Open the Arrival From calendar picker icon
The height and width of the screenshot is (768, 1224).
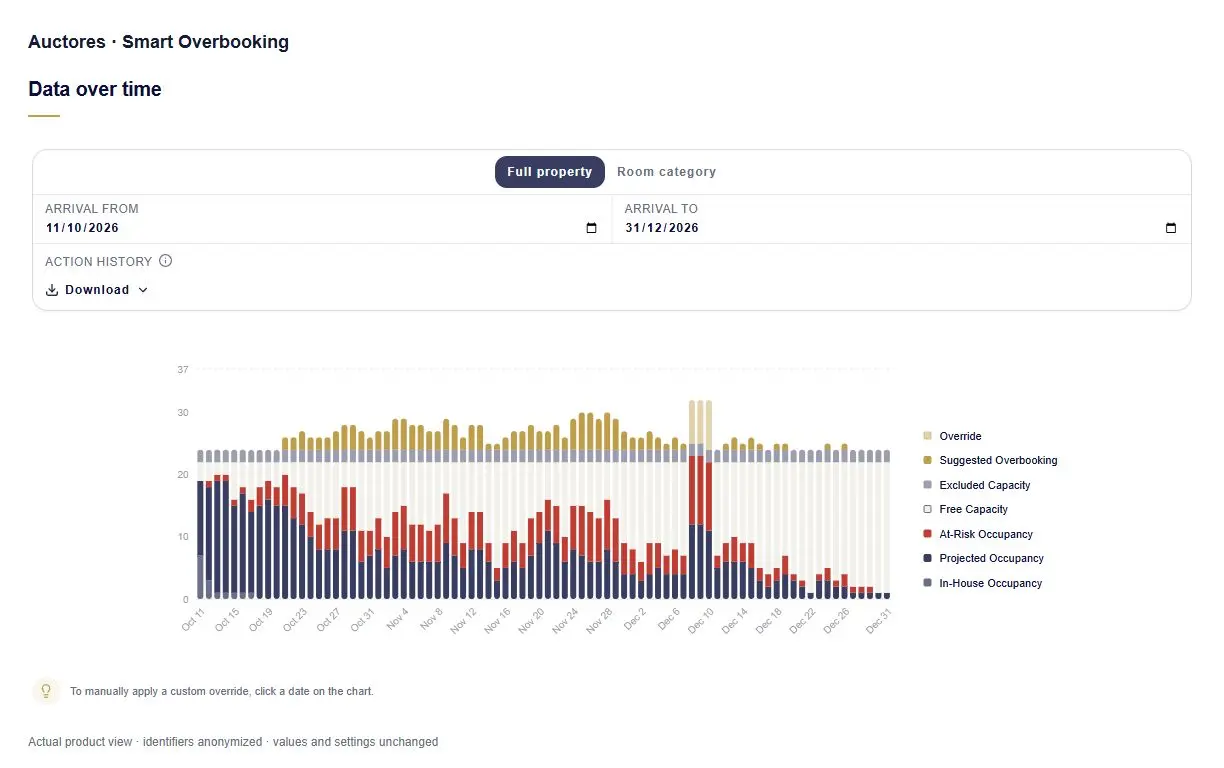click(591, 228)
